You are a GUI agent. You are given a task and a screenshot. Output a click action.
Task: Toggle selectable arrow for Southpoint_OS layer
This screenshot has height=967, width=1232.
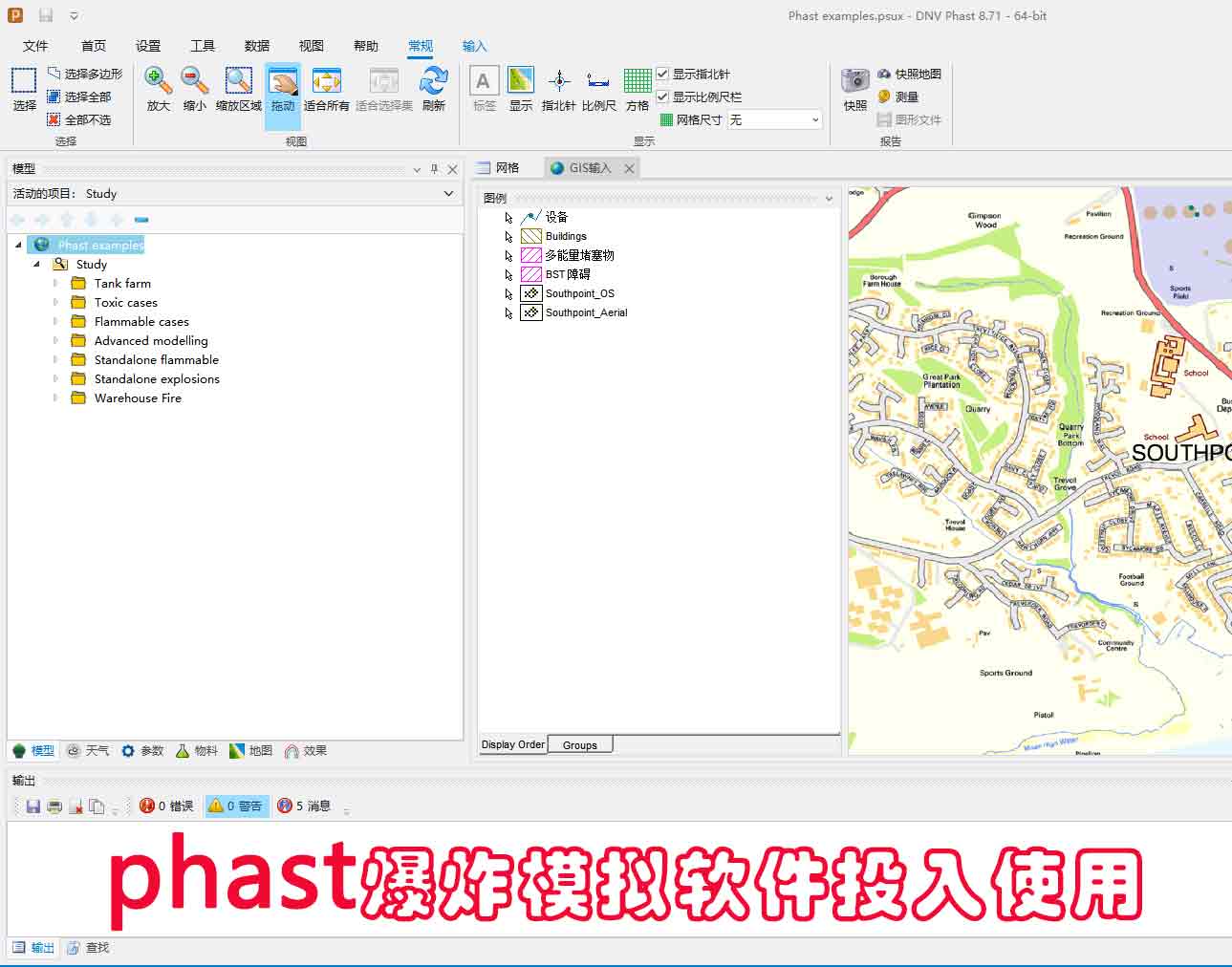[508, 294]
